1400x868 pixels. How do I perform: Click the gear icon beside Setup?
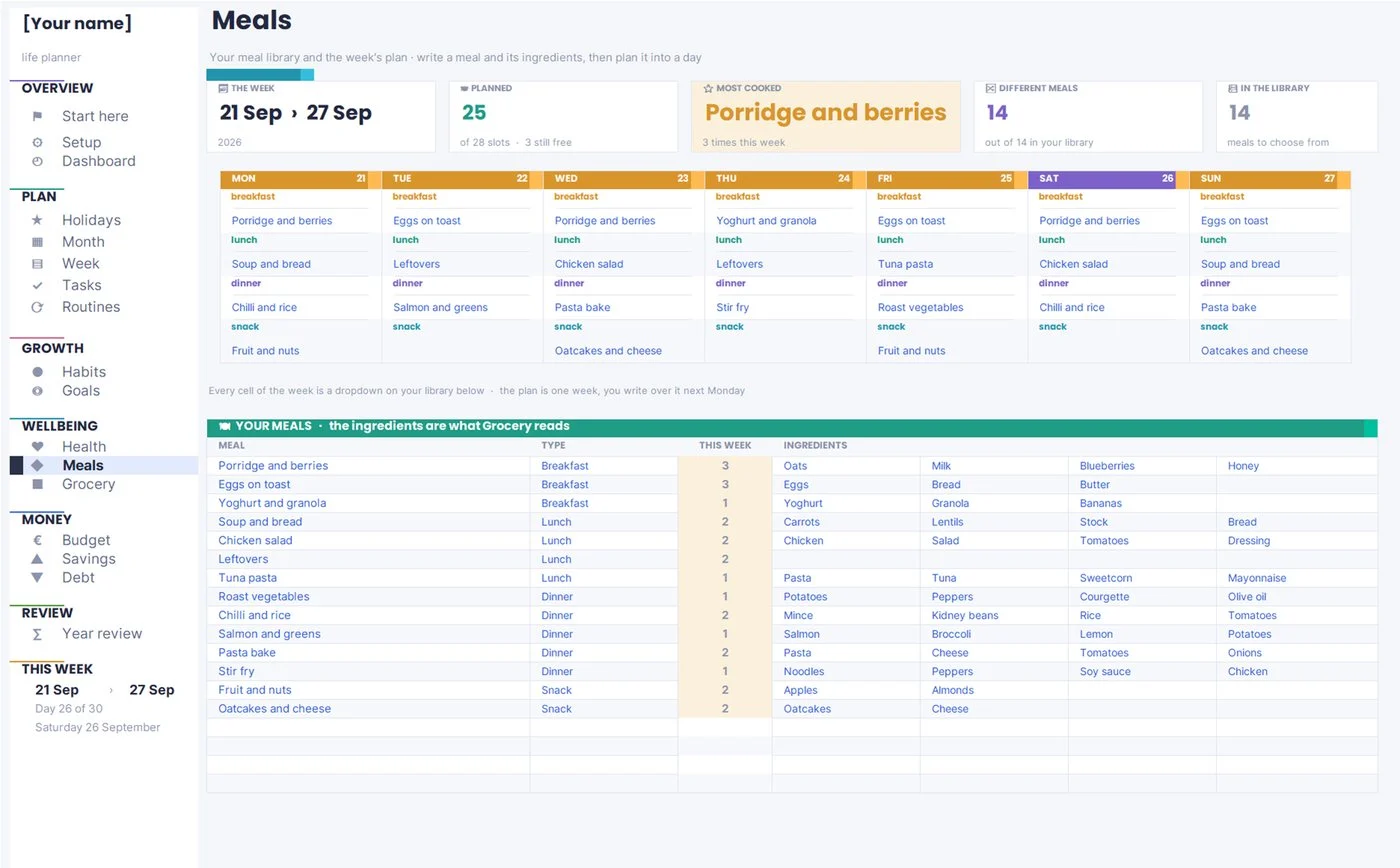click(x=37, y=143)
